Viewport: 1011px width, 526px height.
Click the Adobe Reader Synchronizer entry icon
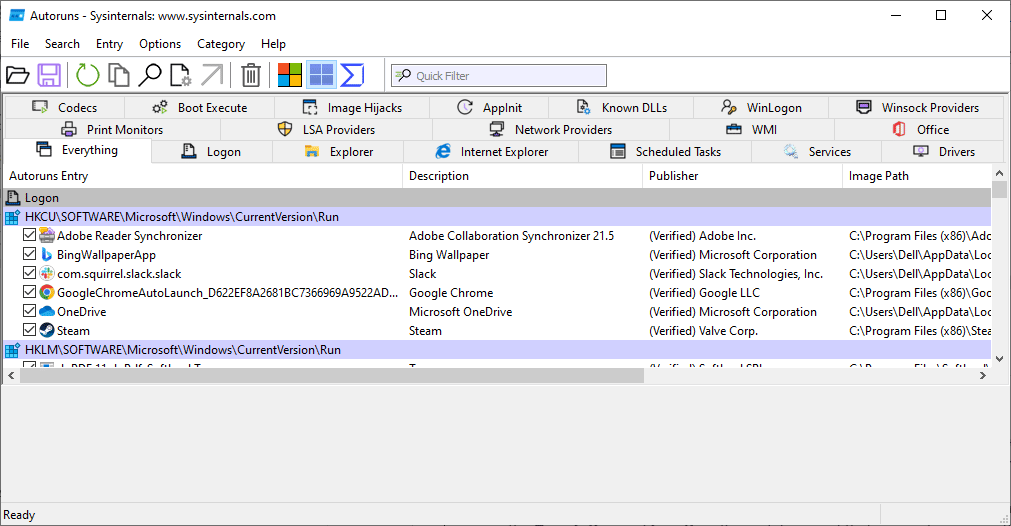coord(46,235)
